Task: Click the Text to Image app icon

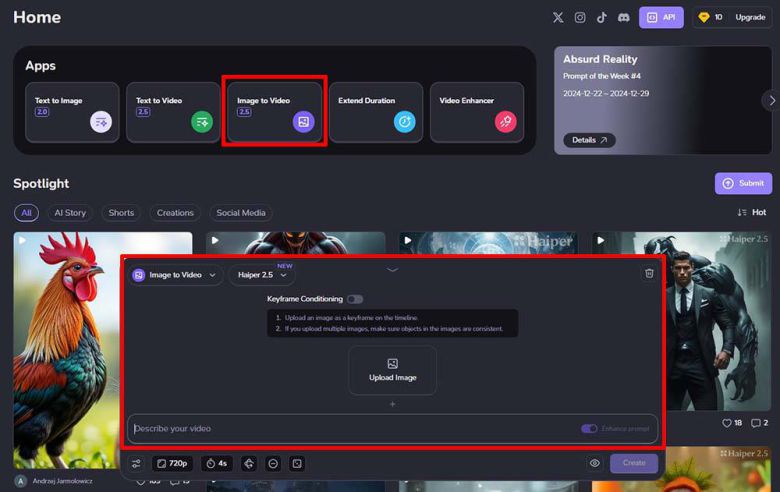Action: (x=99, y=122)
